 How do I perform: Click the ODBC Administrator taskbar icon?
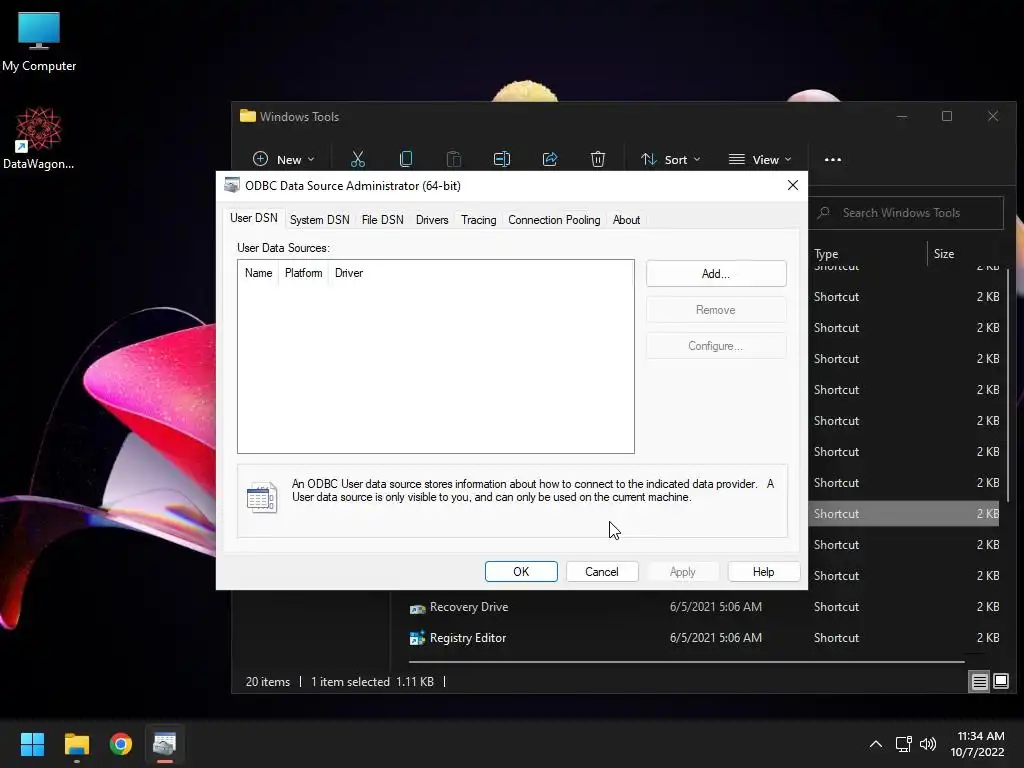(165, 744)
